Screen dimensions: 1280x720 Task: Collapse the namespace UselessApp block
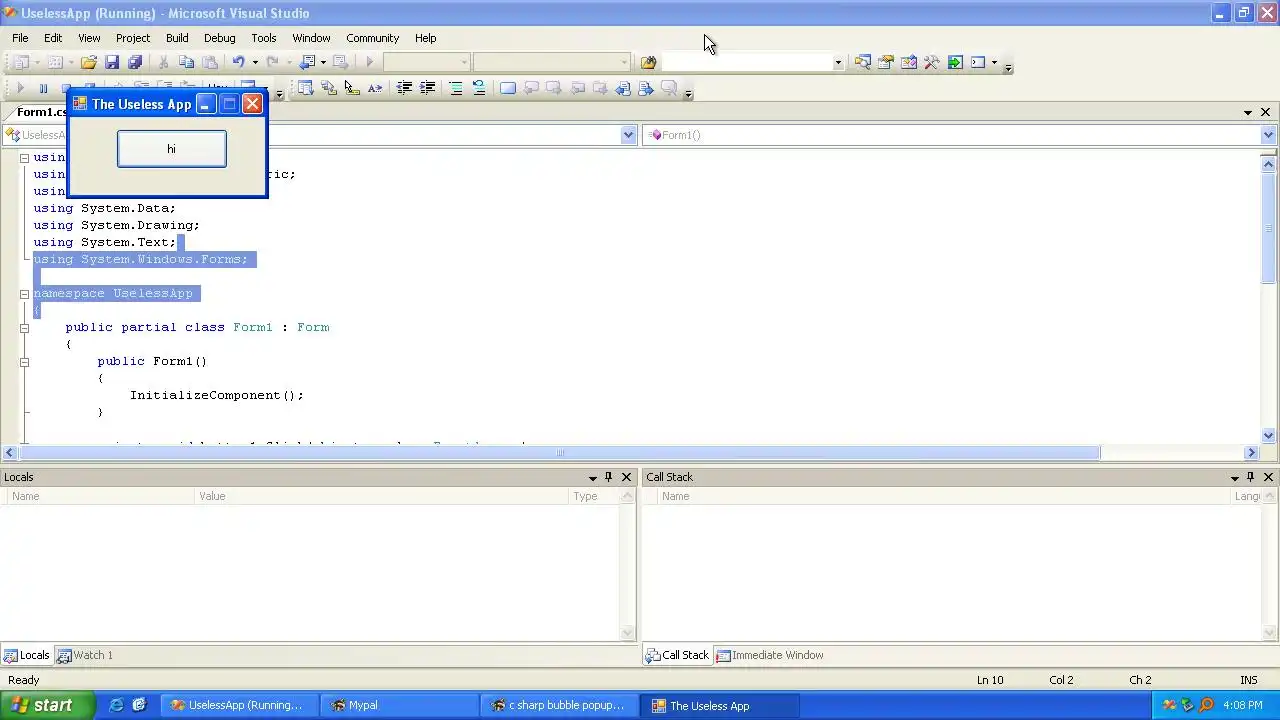pos(24,294)
